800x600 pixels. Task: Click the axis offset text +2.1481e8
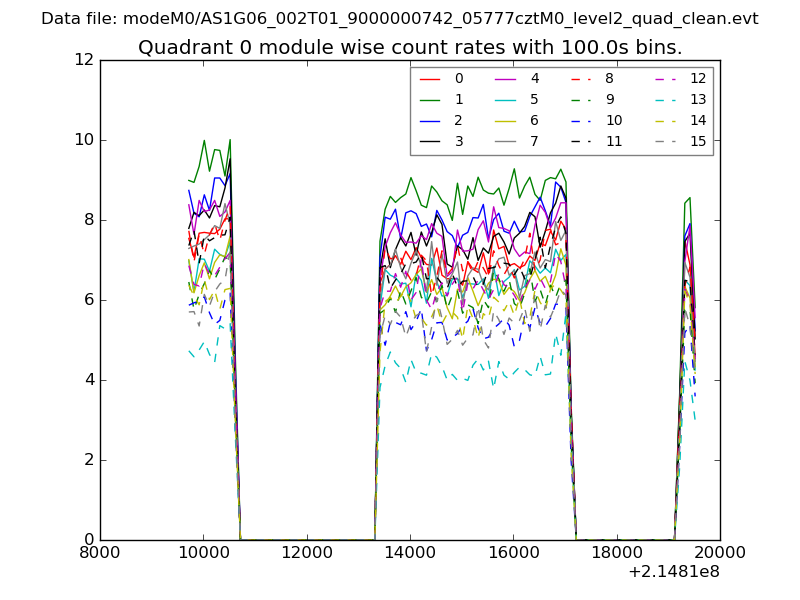tap(673, 573)
